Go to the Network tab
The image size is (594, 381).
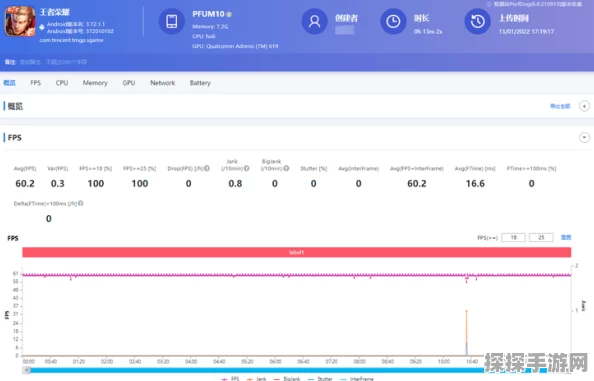pos(163,83)
